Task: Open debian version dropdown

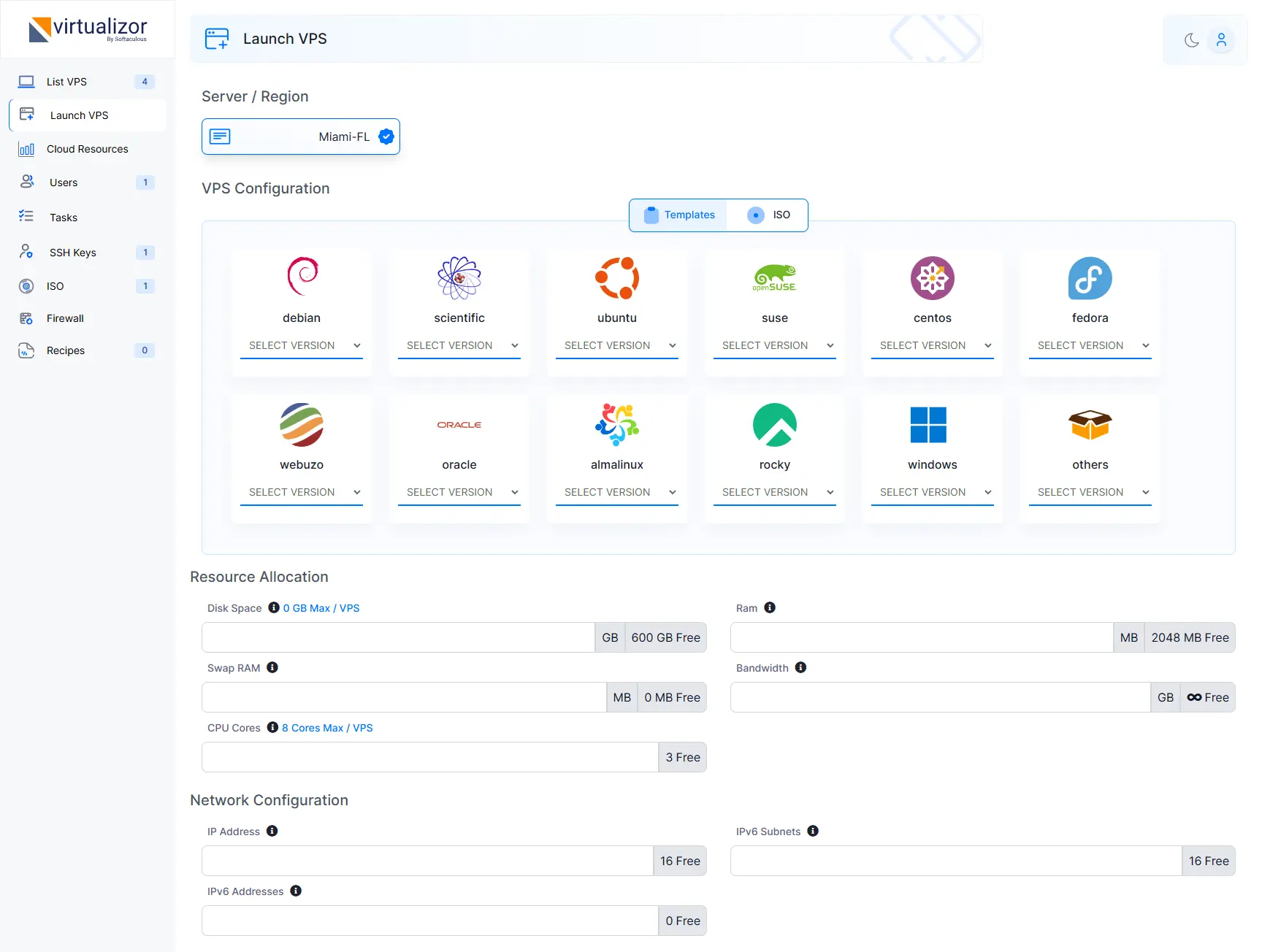Action: pos(302,346)
